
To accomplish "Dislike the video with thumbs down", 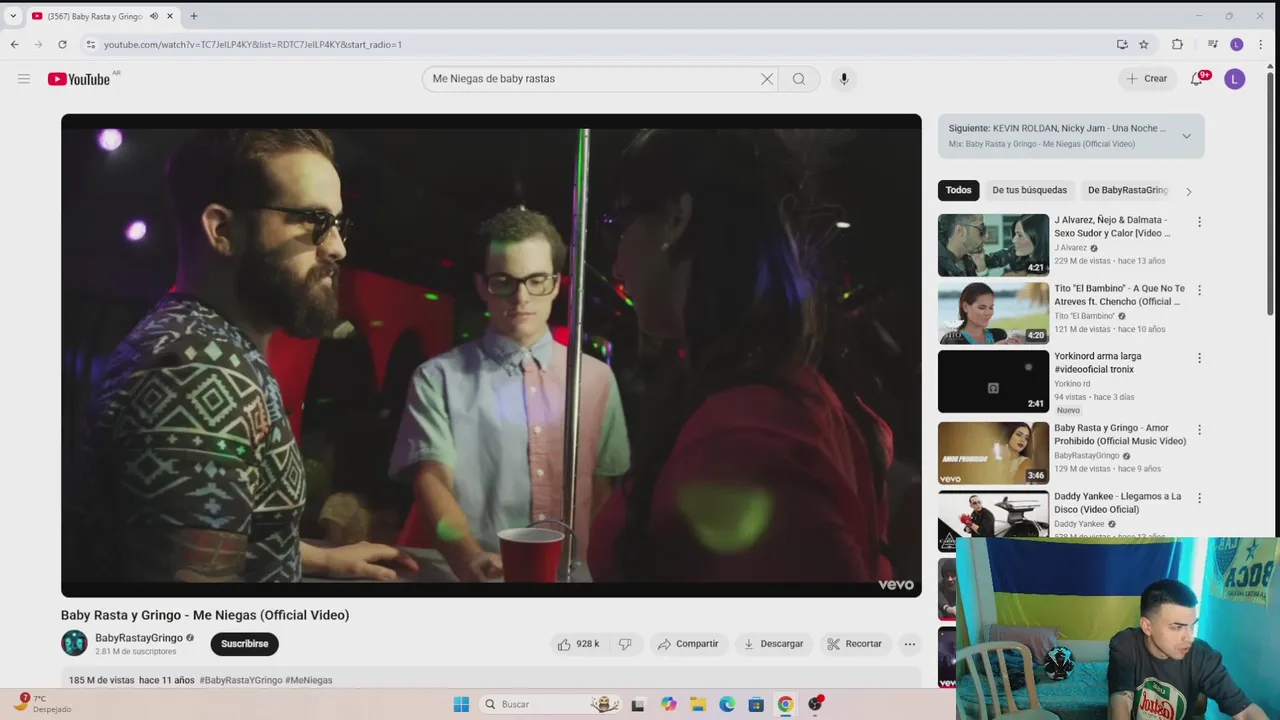I will 625,644.
